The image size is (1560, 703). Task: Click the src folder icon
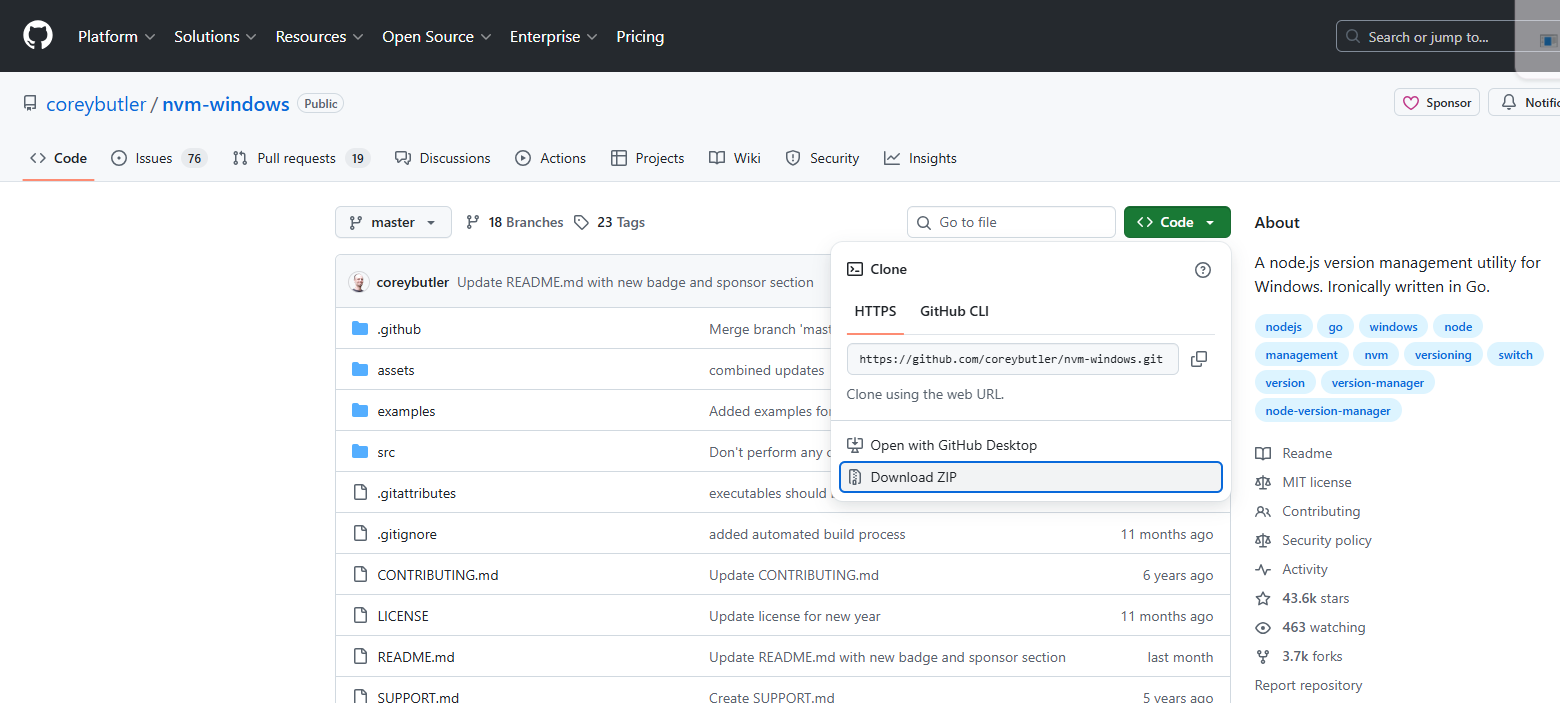coord(361,452)
